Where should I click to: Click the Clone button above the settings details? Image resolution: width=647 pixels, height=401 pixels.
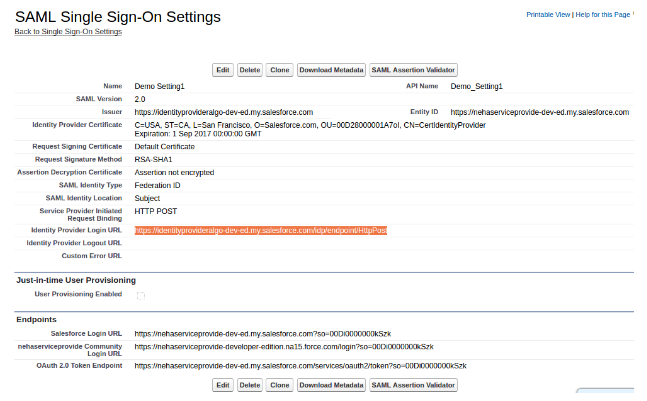(279, 70)
